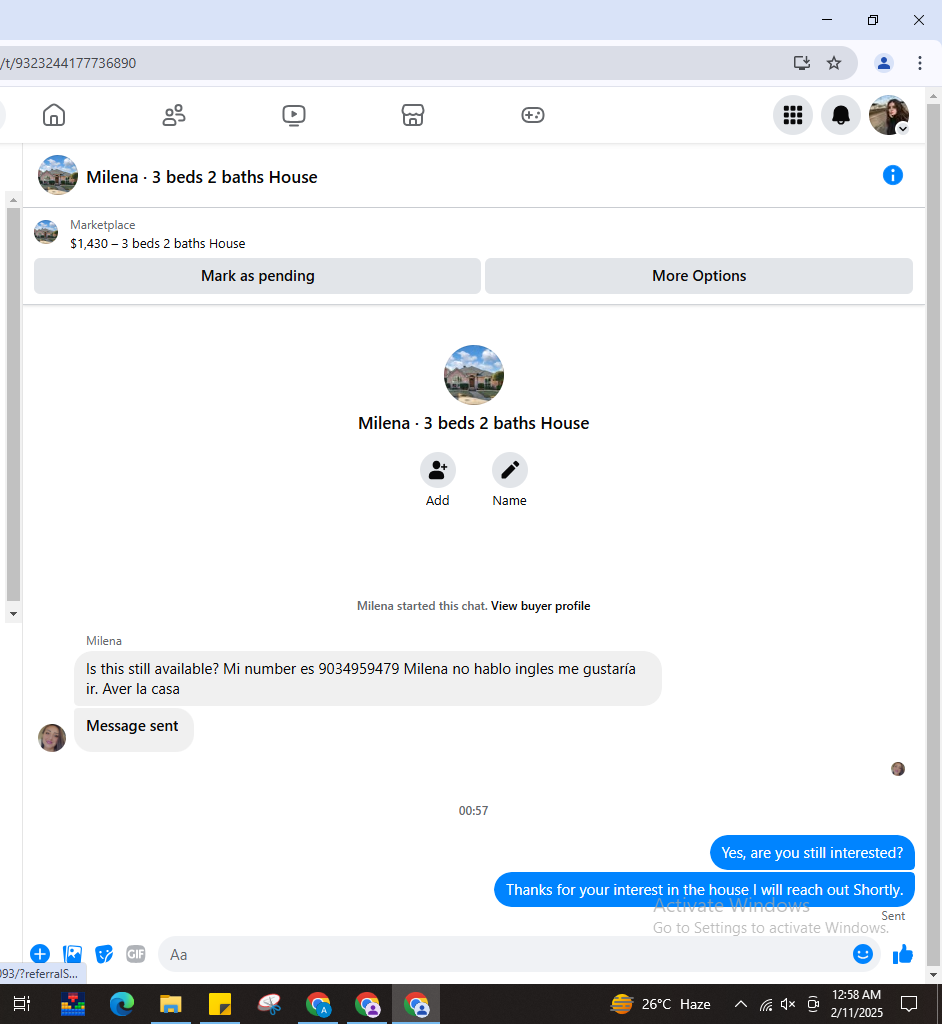Click the install app icon in address bar

tap(802, 63)
